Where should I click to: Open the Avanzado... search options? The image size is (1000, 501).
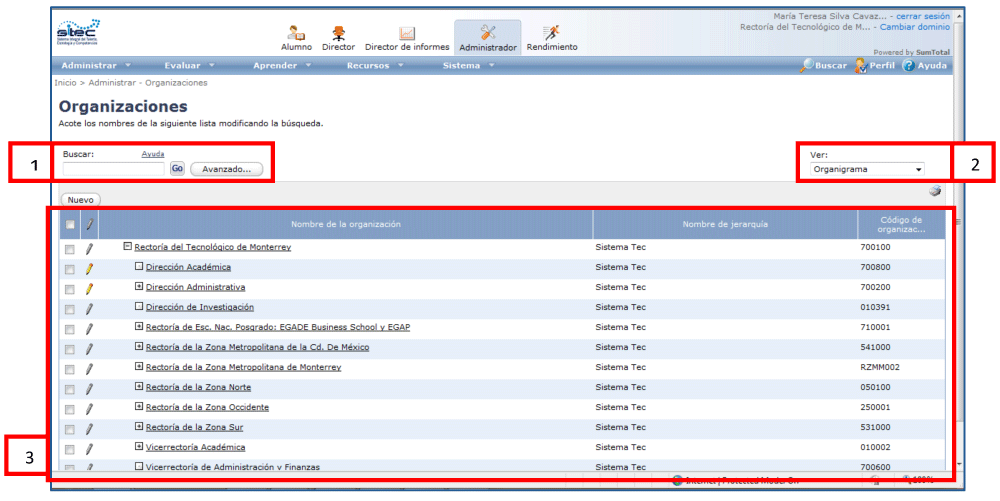point(226,170)
